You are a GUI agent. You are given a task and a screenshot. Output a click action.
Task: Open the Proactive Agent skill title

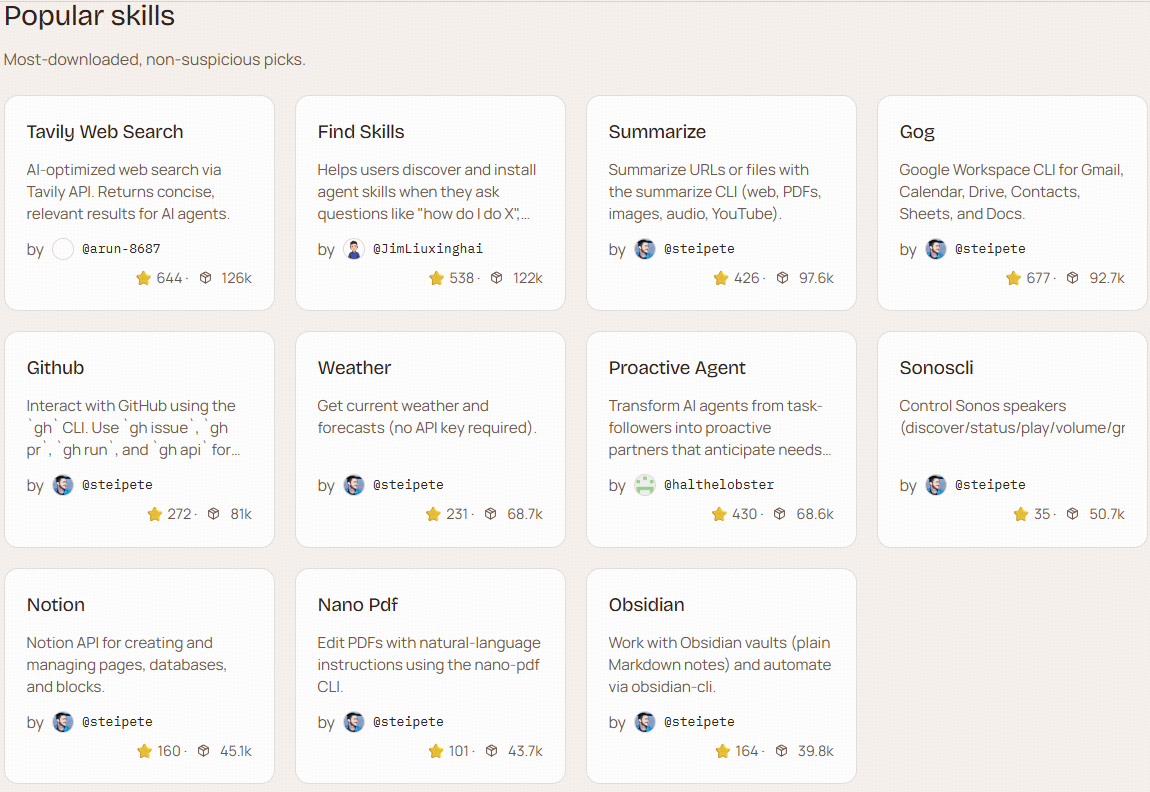click(x=677, y=368)
